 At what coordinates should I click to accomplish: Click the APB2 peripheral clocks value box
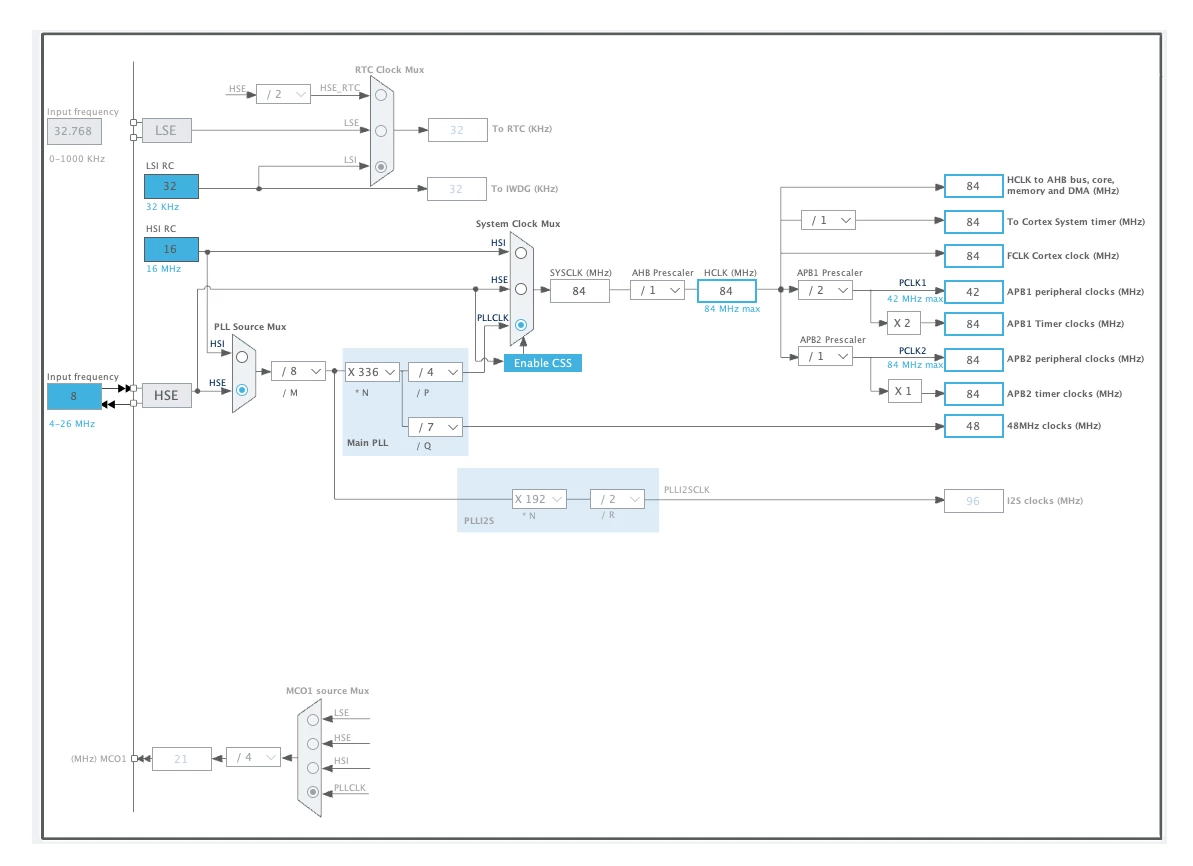[x=974, y=359]
